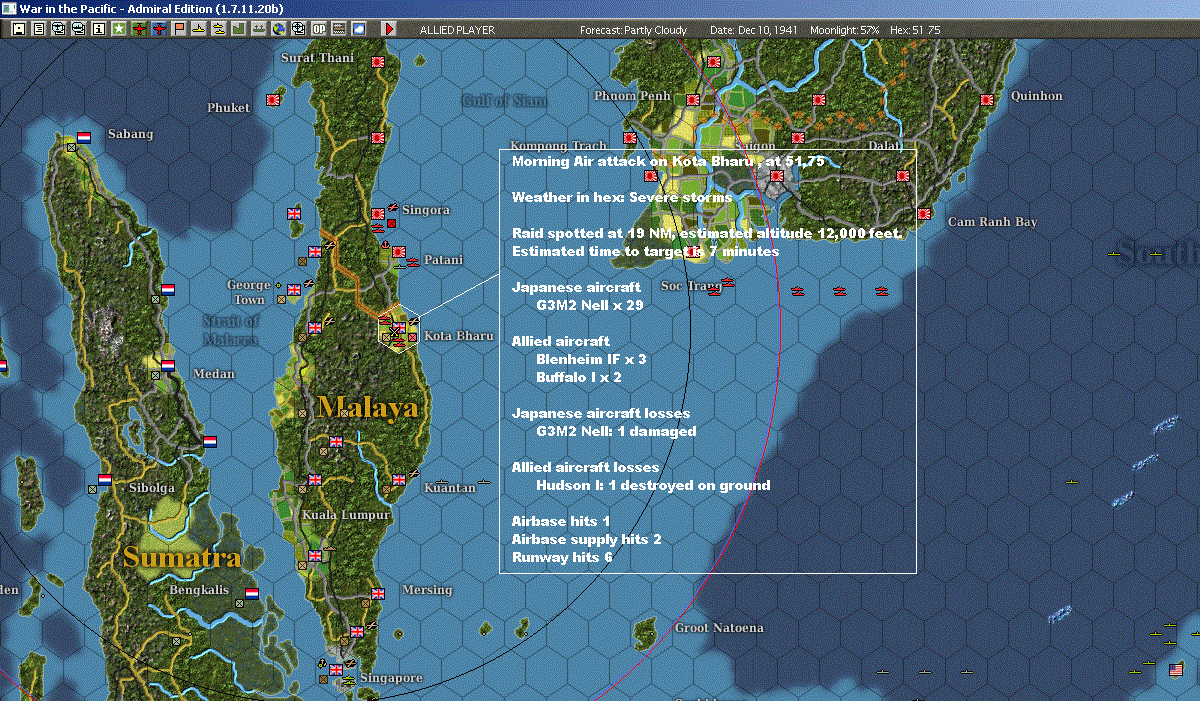Viewport: 1200px width, 701px height.
Task: Select Dutch flag at Sibolga
Action: [x=106, y=479]
